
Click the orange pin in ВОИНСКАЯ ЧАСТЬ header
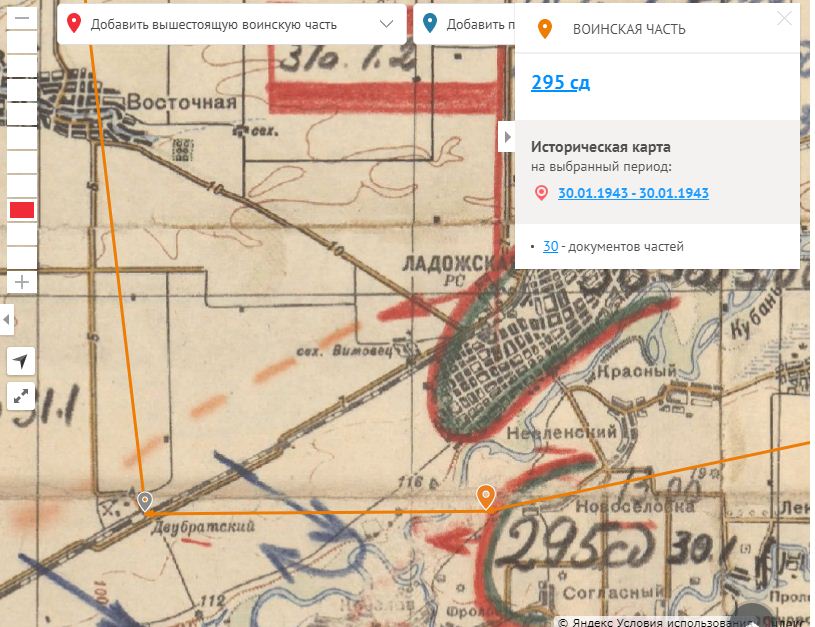pyautogui.click(x=545, y=29)
